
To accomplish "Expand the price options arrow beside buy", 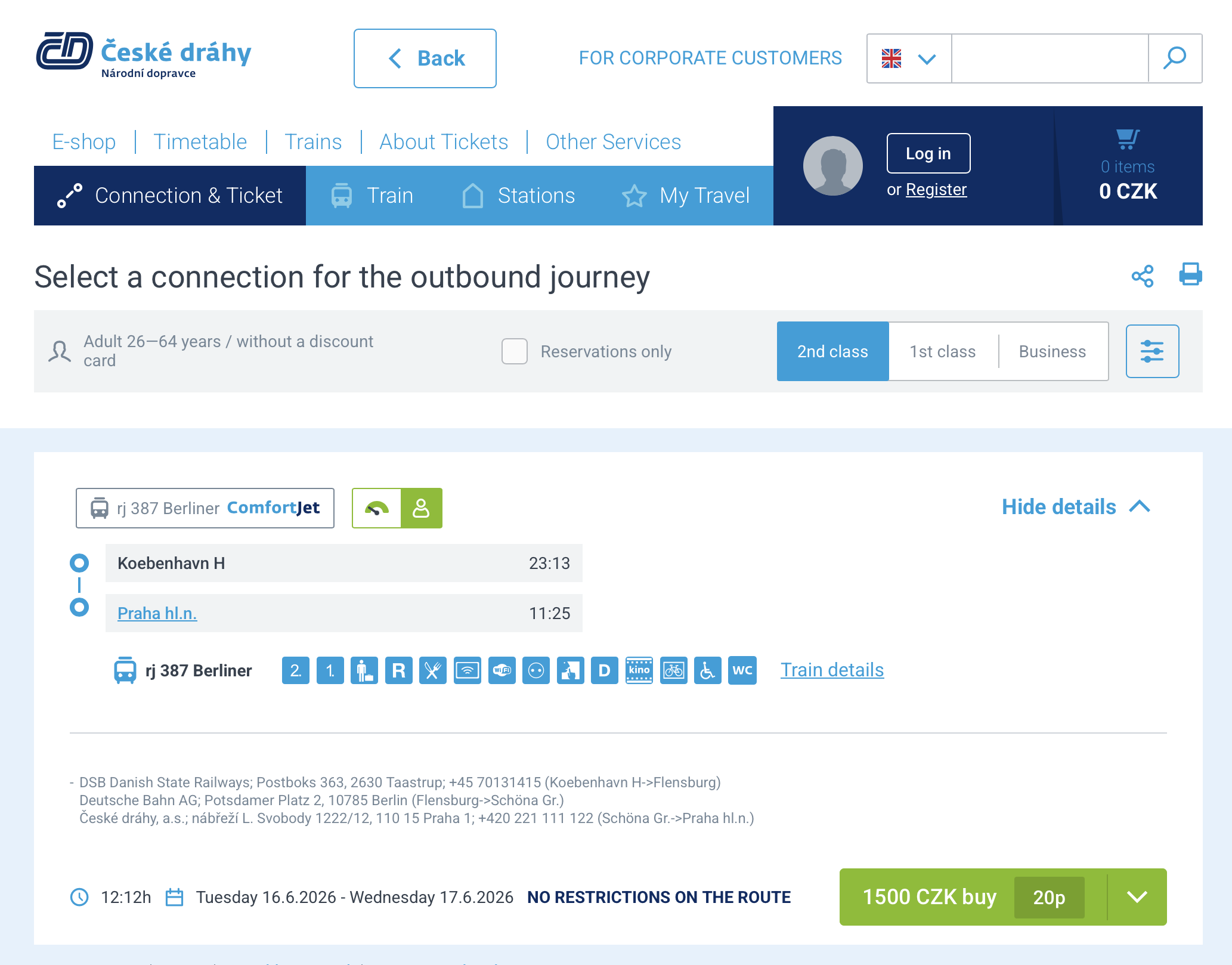I will [x=1137, y=897].
